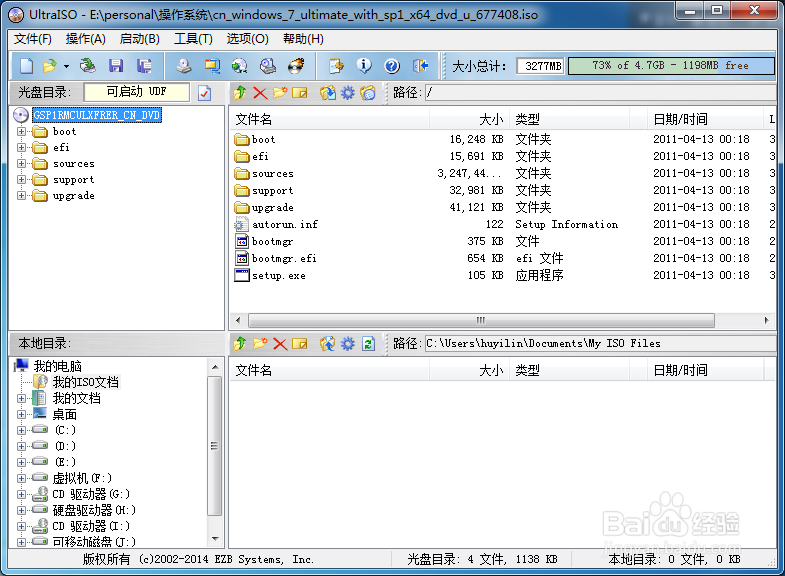Sort image files by 类型 column header
The image size is (785, 576).
[569, 120]
